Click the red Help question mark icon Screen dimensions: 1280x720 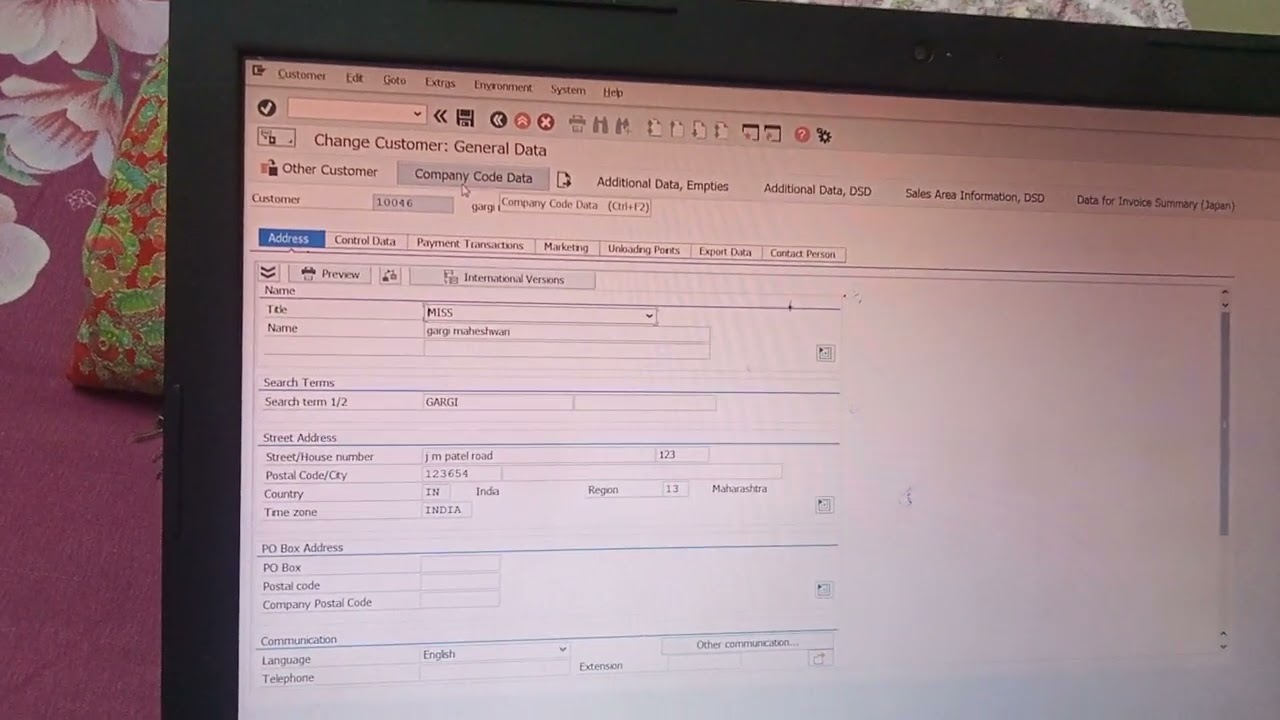[x=802, y=134]
